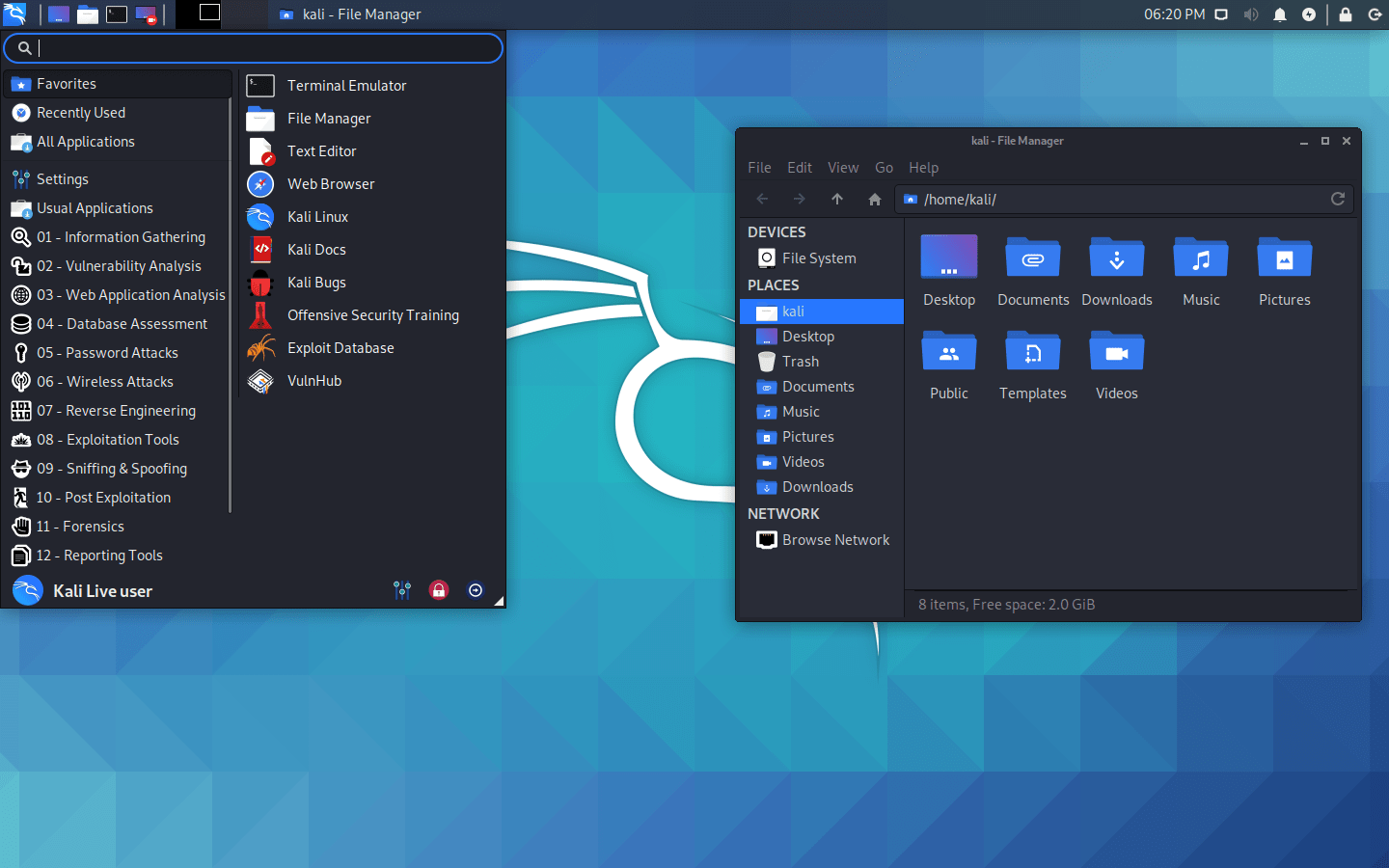Viewport: 1389px width, 868px height.
Task: Click the log out icon in the top panel
Action: (x=1375, y=14)
